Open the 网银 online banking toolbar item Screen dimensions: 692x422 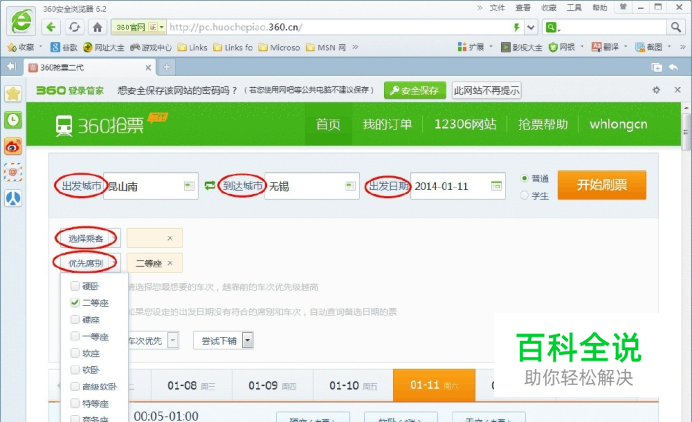[x=562, y=47]
